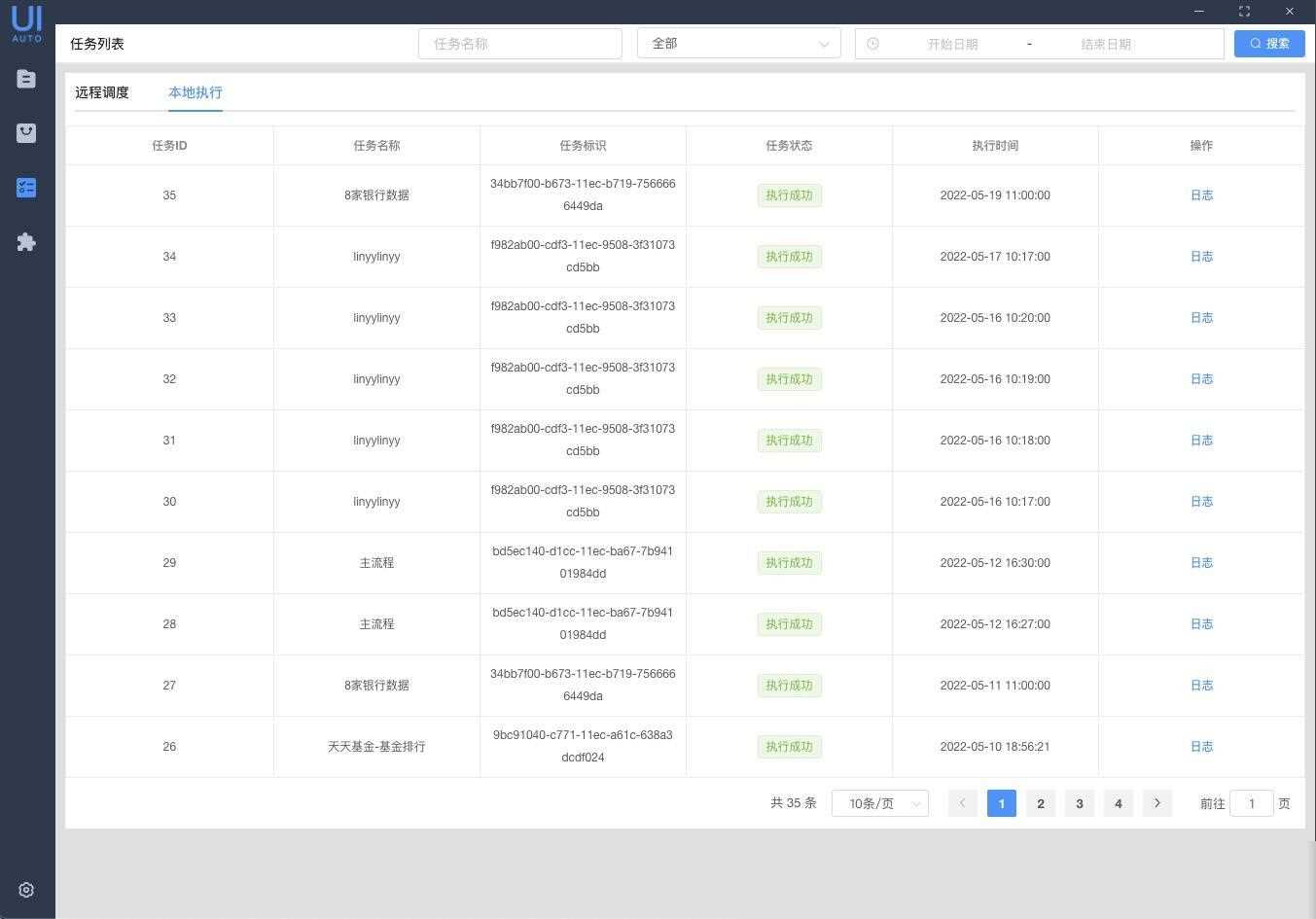This screenshot has width=1316, height=919.
Task: Open the plugins puzzle sidebar icon
Action: 26,242
